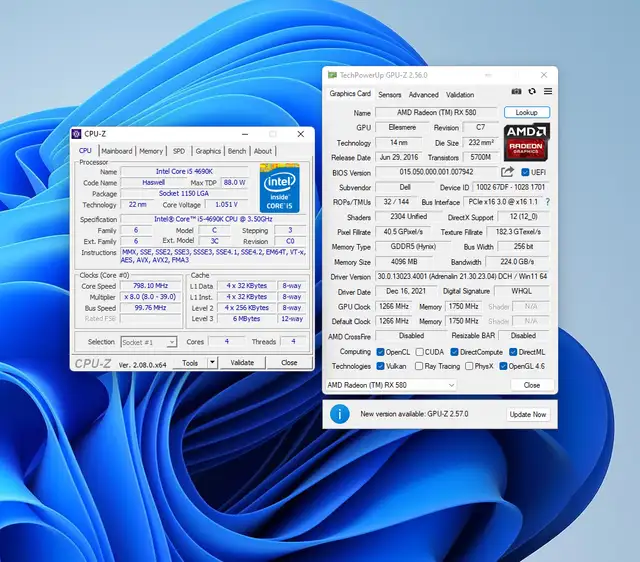
Task: Open Socket #1 selection dropdown in CPU-Z
Action: 149,342
